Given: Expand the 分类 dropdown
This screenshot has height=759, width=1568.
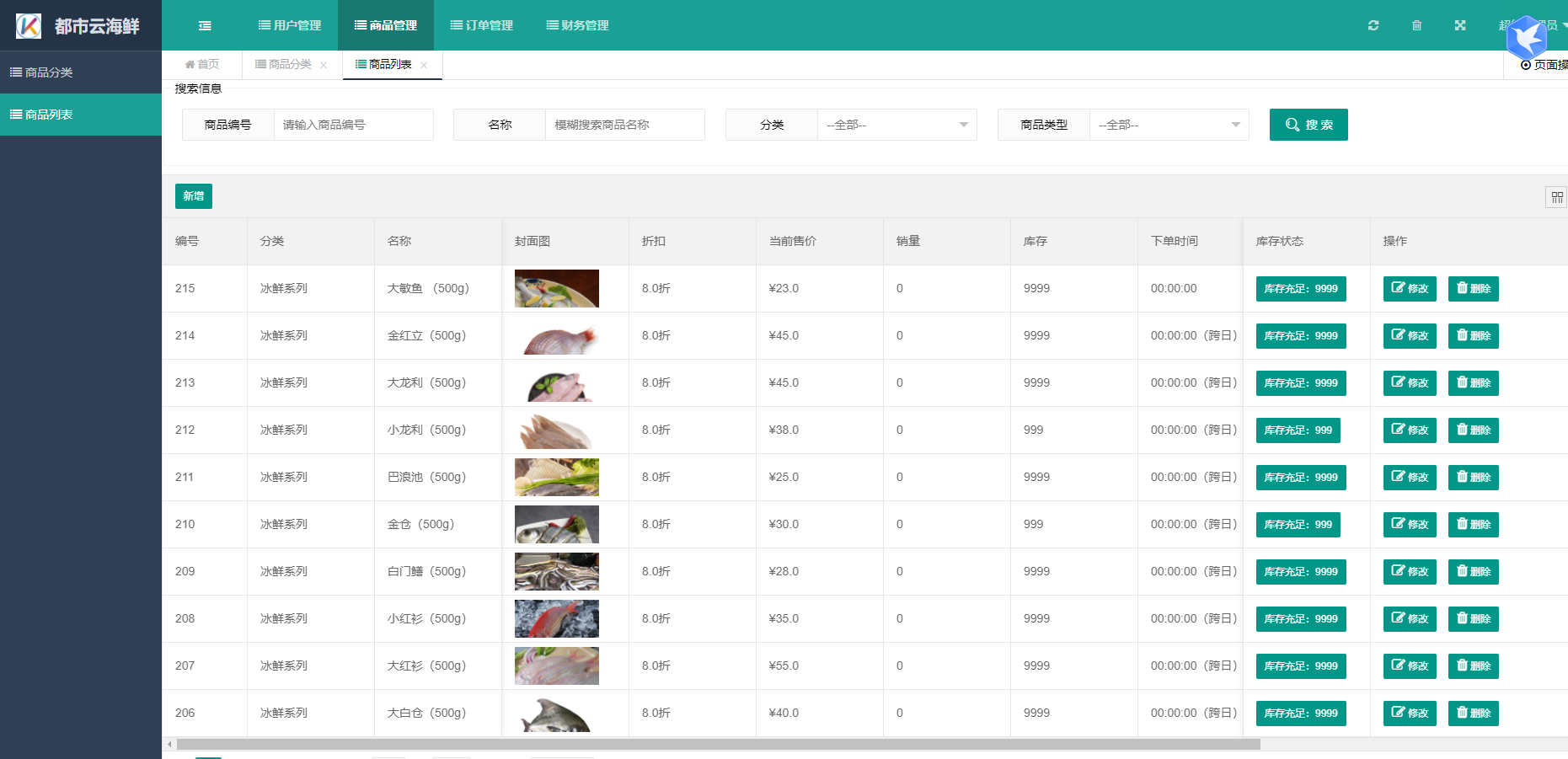Looking at the screenshot, I should pos(896,125).
